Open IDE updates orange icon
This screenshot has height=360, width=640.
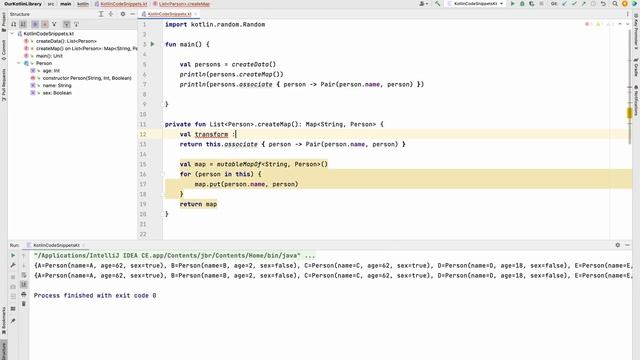tap(624, 4)
